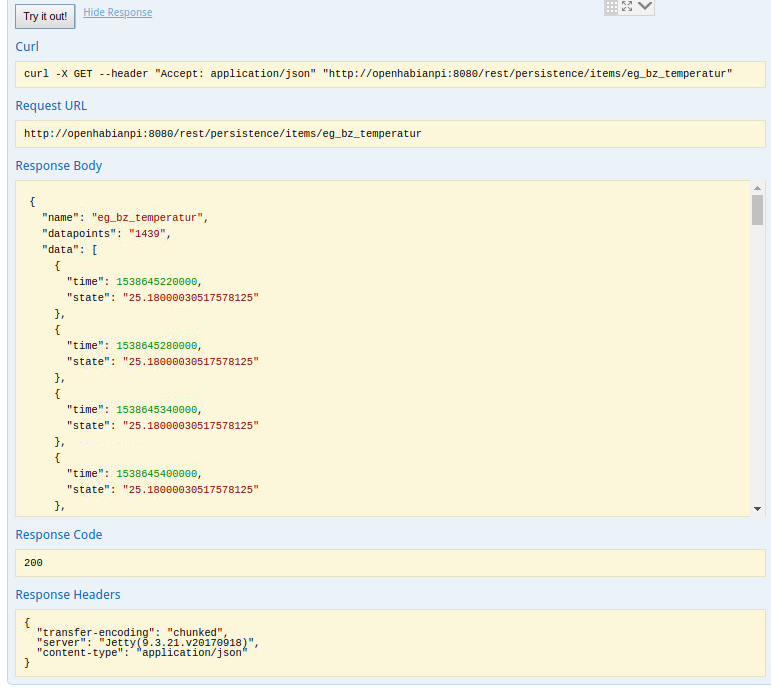The height and width of the screenshot is (688, 771).
Task: Click the 'Response Headers' heading
Action: 68,595
